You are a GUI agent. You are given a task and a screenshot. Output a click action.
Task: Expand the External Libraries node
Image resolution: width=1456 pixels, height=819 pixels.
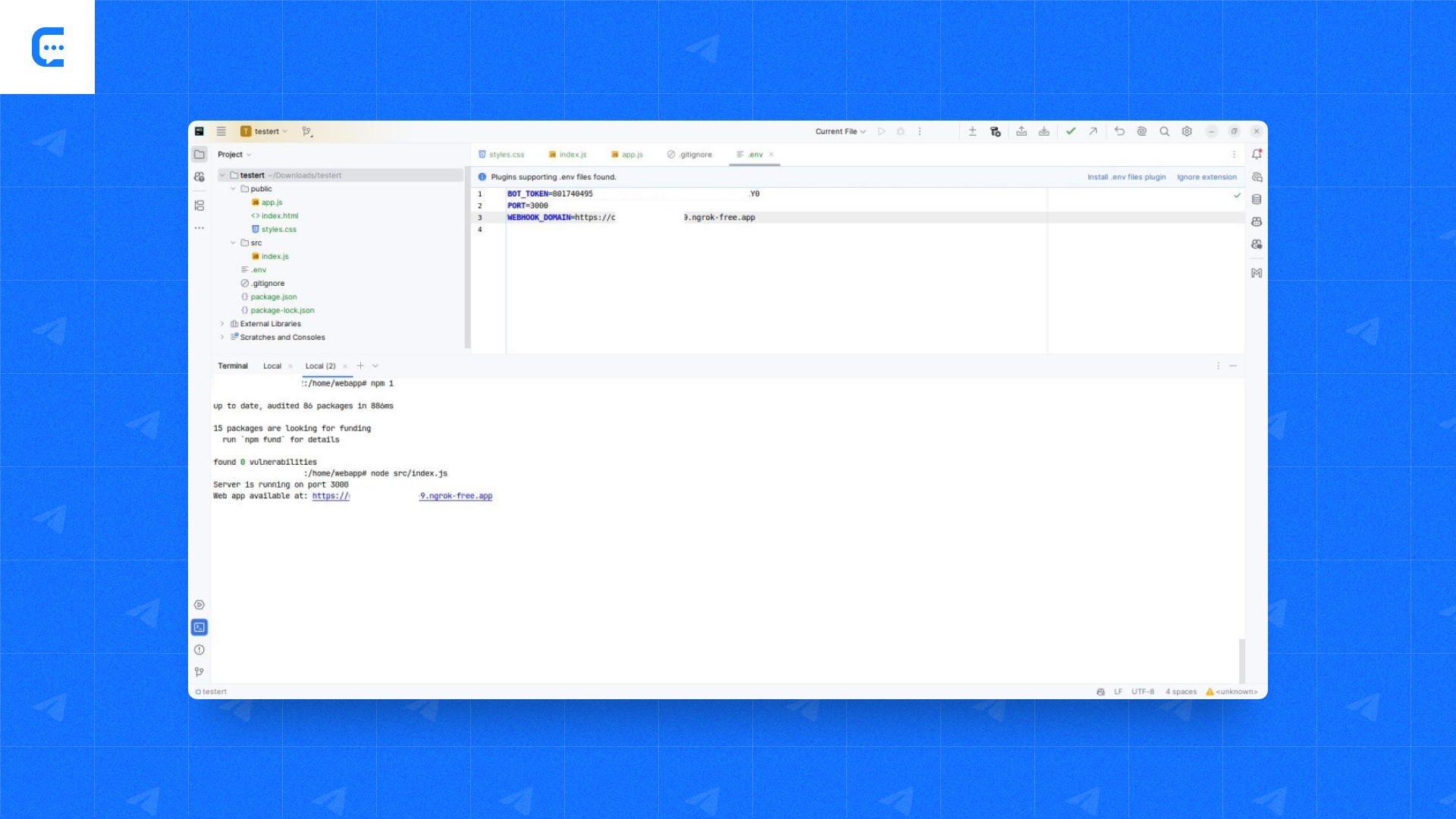(x=222, y=324)
